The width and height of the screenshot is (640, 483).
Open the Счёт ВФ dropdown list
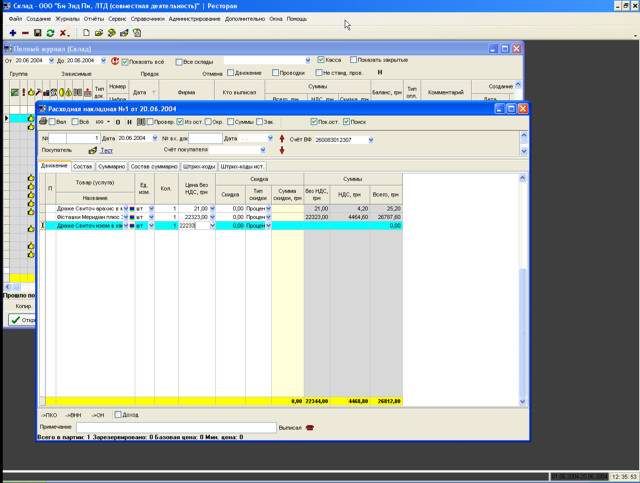click(371, 140)
